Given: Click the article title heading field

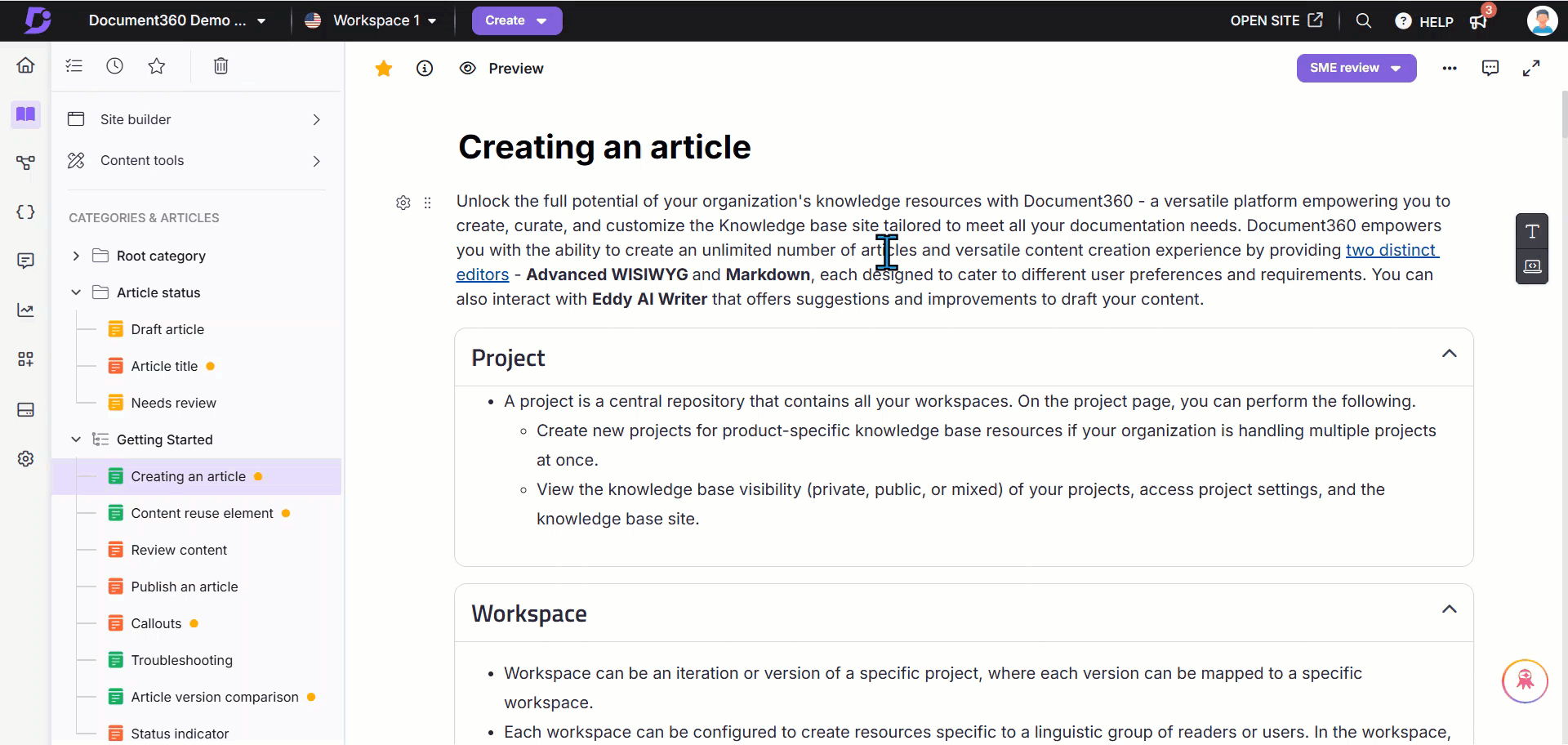Looking at the screenshot, I should (604, 148).
